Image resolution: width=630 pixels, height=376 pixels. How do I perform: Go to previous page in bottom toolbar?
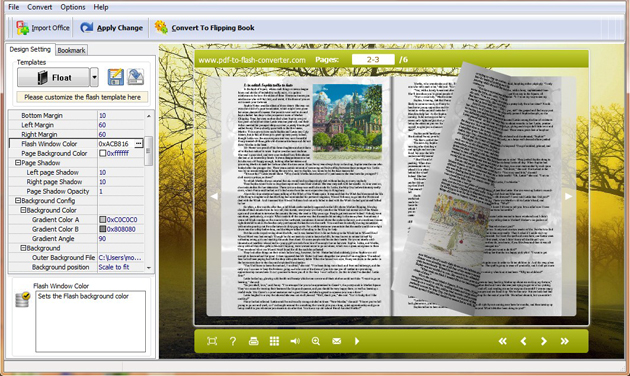(x=523, y=341)
